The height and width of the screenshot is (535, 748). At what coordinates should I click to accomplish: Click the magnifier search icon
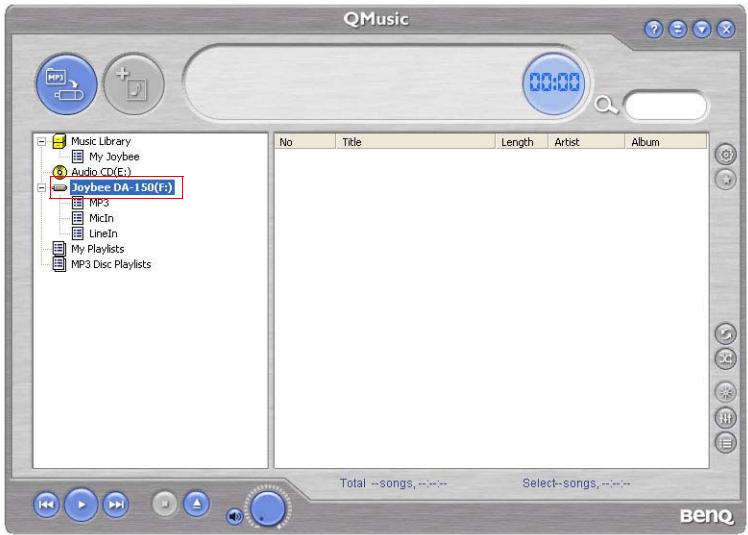pyautogui.click(x=606, y=105)
